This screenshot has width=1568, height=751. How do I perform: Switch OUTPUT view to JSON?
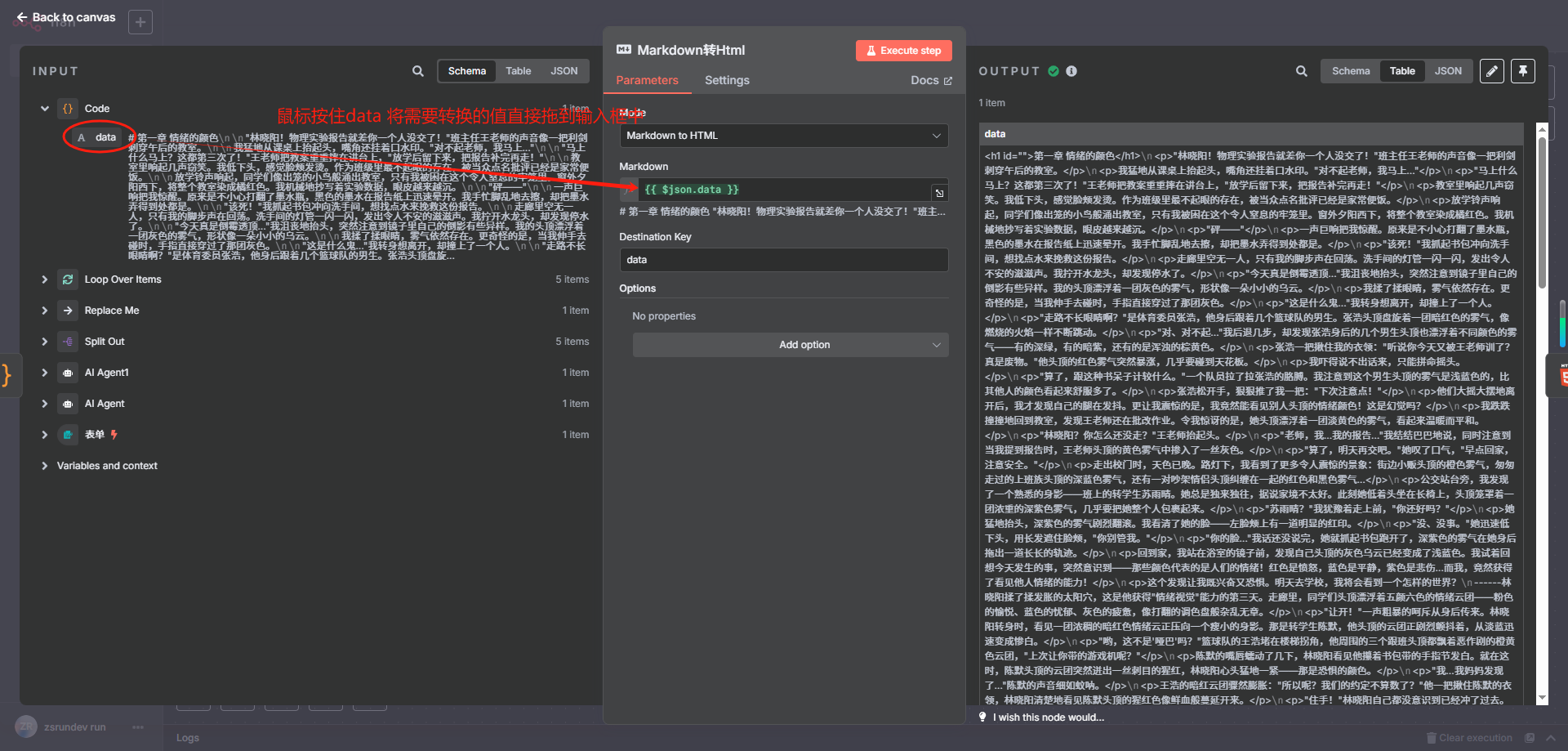1450,71
